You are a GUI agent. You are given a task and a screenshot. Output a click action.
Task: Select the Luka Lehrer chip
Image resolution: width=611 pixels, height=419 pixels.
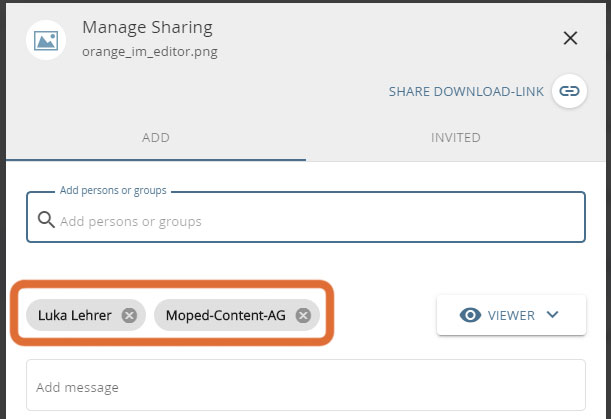(x=73, y=315)
